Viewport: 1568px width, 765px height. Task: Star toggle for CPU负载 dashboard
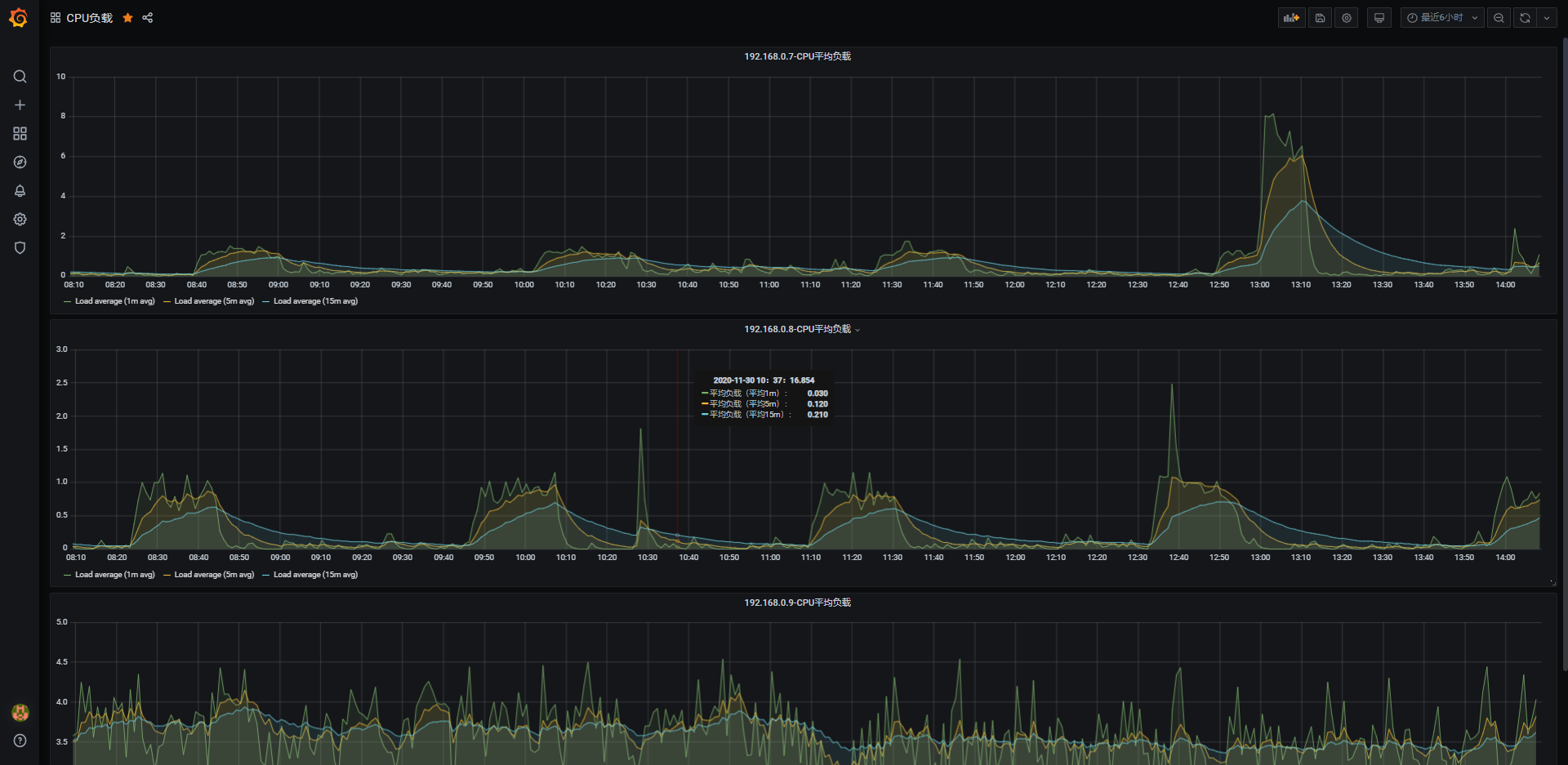click(x=127, y=18)
